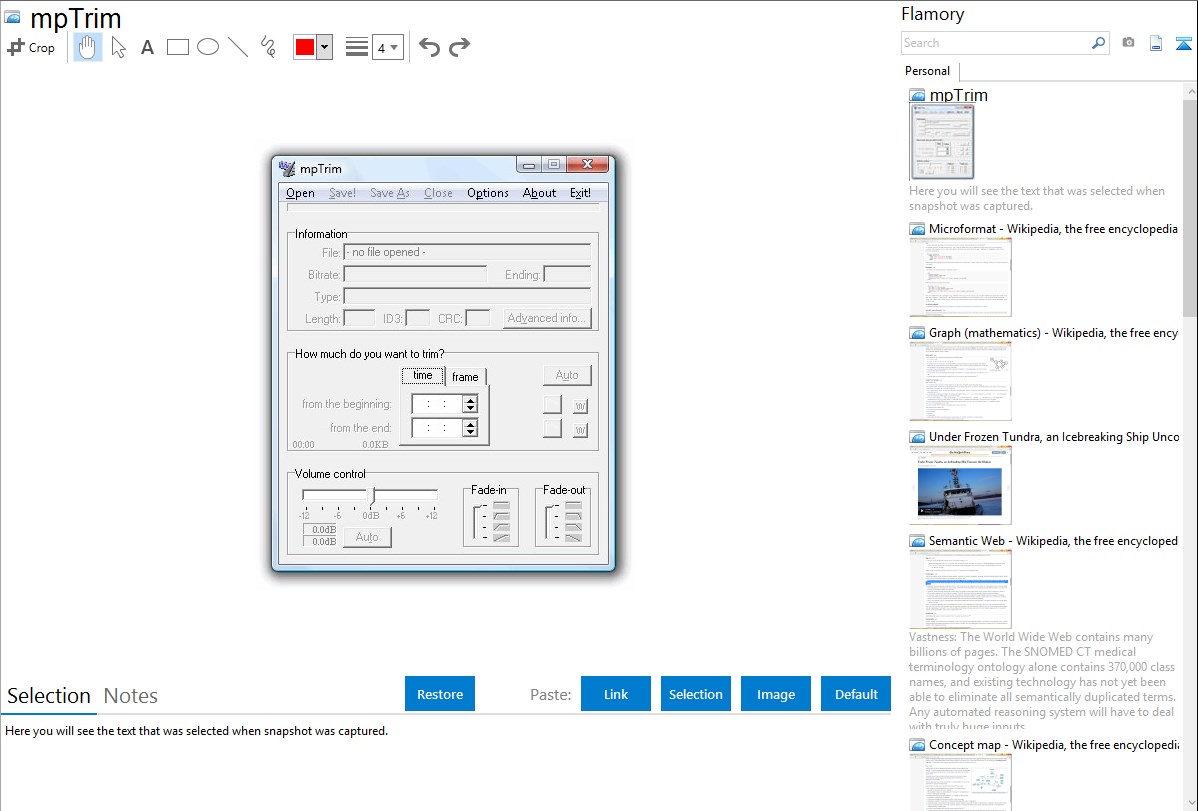
Task: Open the Personal tab
Action: point(927,71)
